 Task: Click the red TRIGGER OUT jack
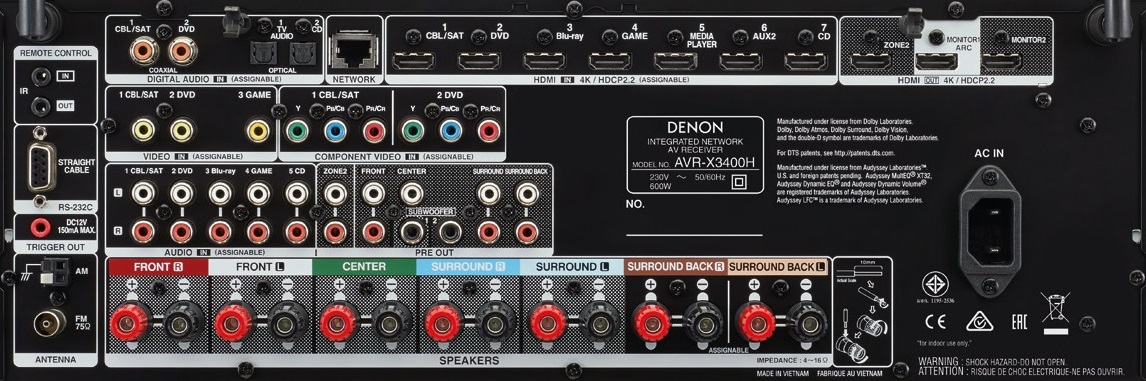(x=40, y=227)
